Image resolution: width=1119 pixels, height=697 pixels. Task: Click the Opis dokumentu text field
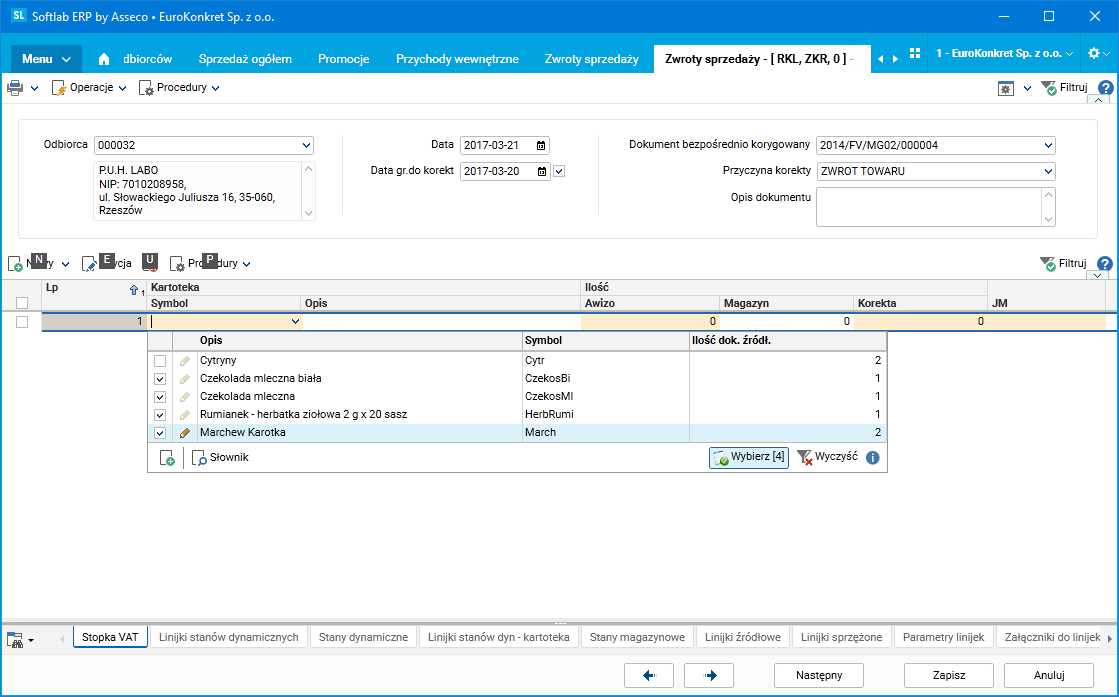(928, 207)
